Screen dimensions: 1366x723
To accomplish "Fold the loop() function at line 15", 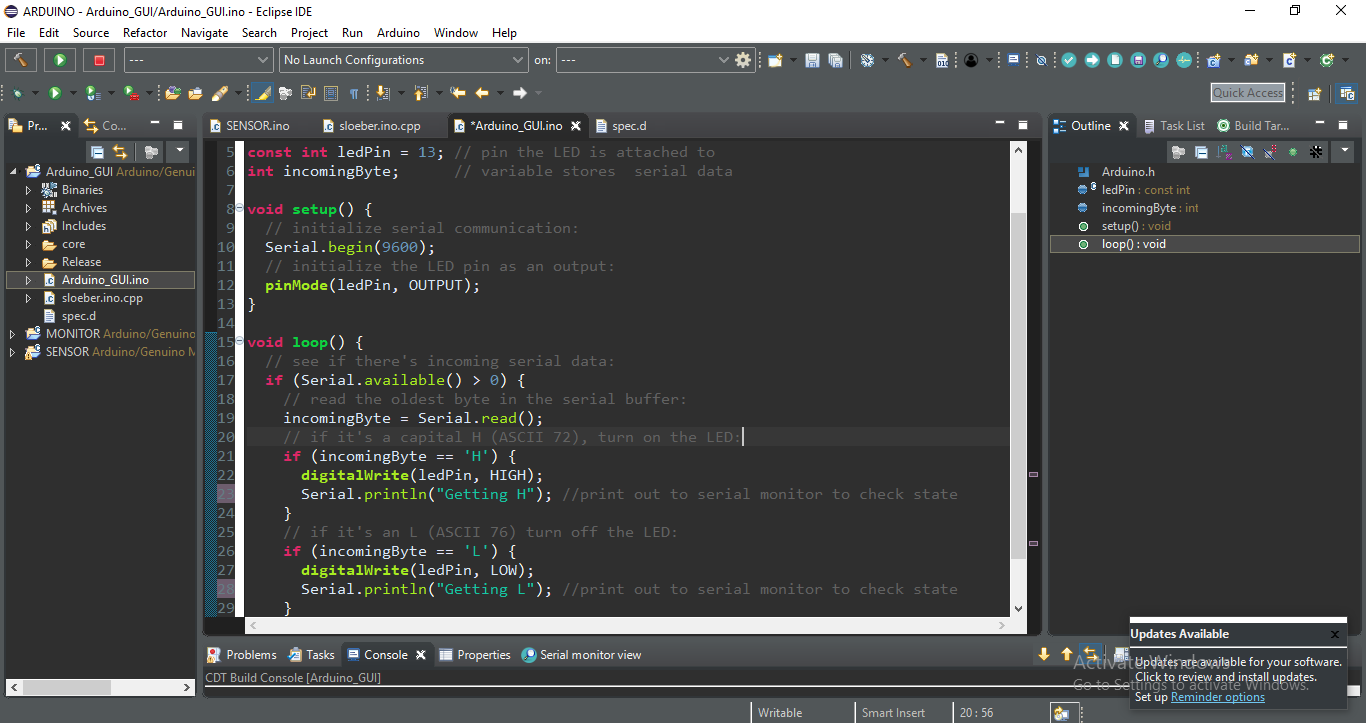I will [x=240, y=342].
